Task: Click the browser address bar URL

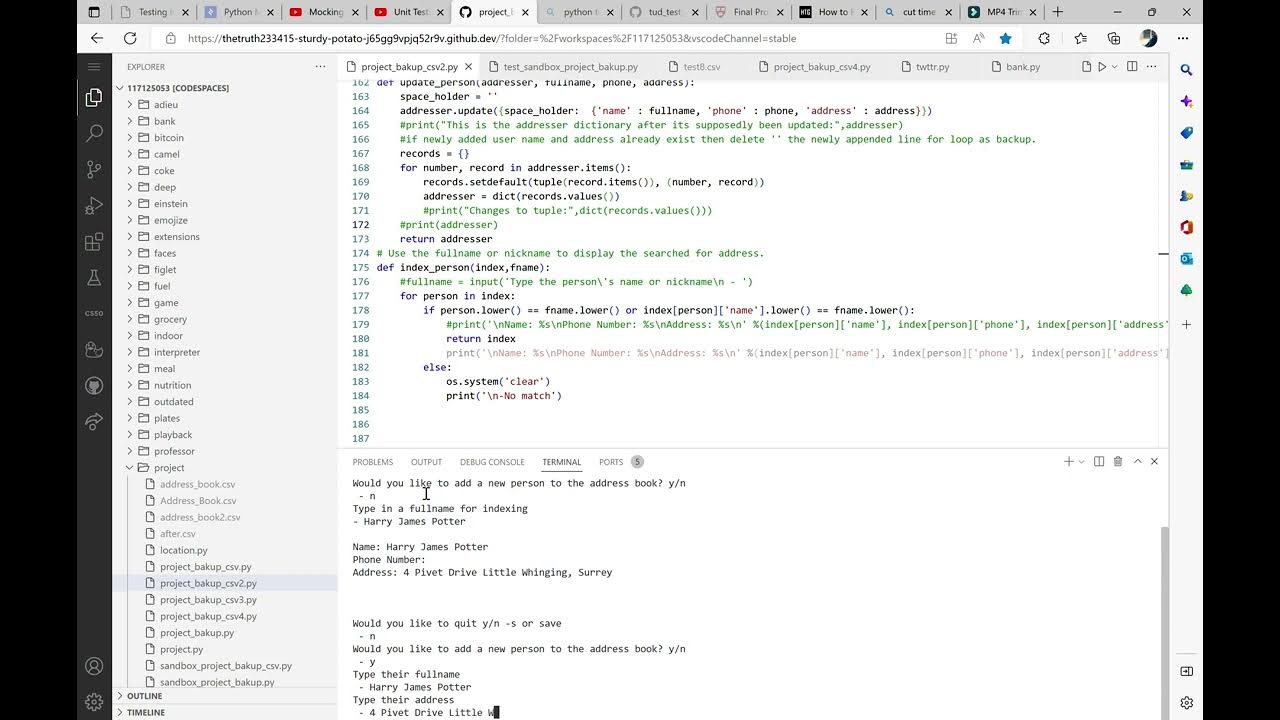Action: click(x=492, y=38)
